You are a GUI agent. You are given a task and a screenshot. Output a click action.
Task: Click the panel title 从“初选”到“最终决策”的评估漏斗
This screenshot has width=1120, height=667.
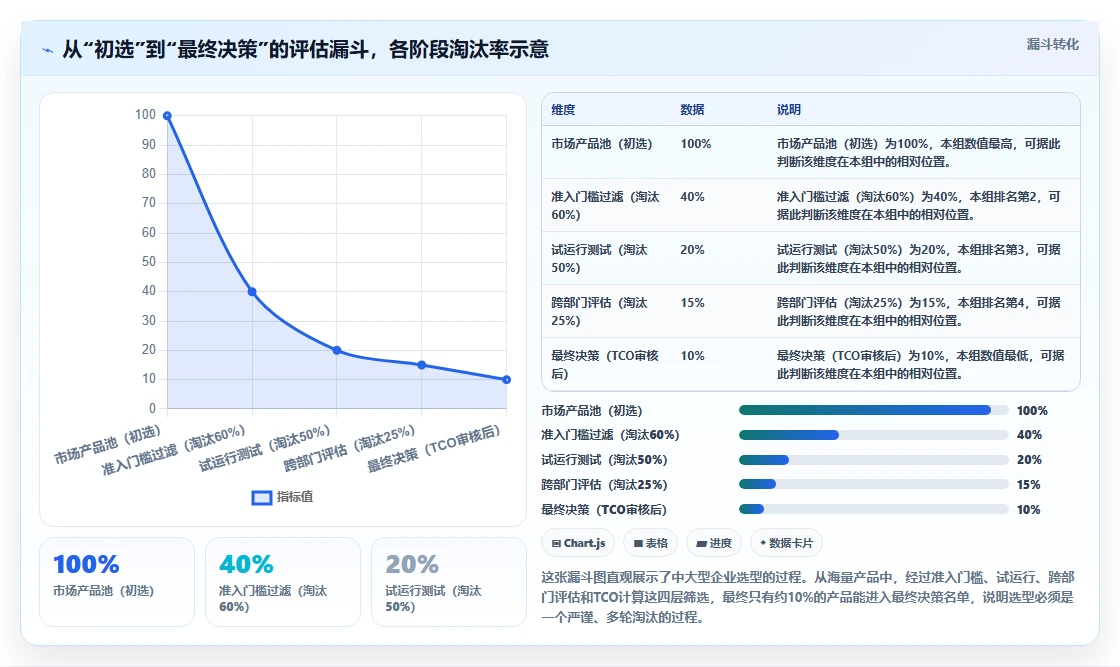coord(305,49)
